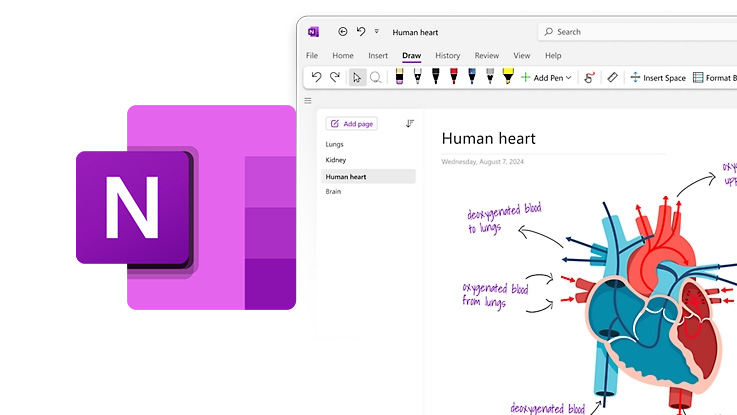Toggle the navigation pane hamburger icon
This screenshot has width=737, height=415.
(x=308, y=101)
